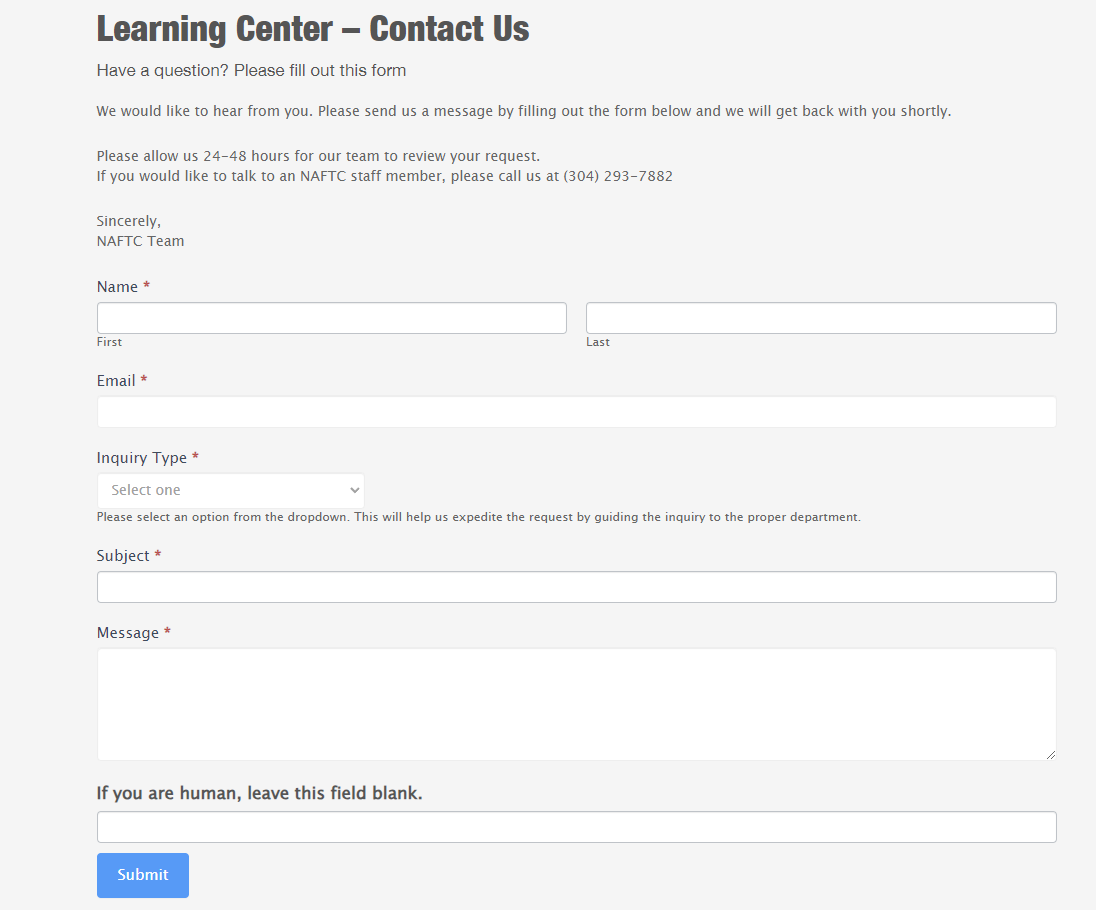Click the First name input field
Image resolution: width=1096 pixels, height=910 pixels.
click(x=331, y=318)
